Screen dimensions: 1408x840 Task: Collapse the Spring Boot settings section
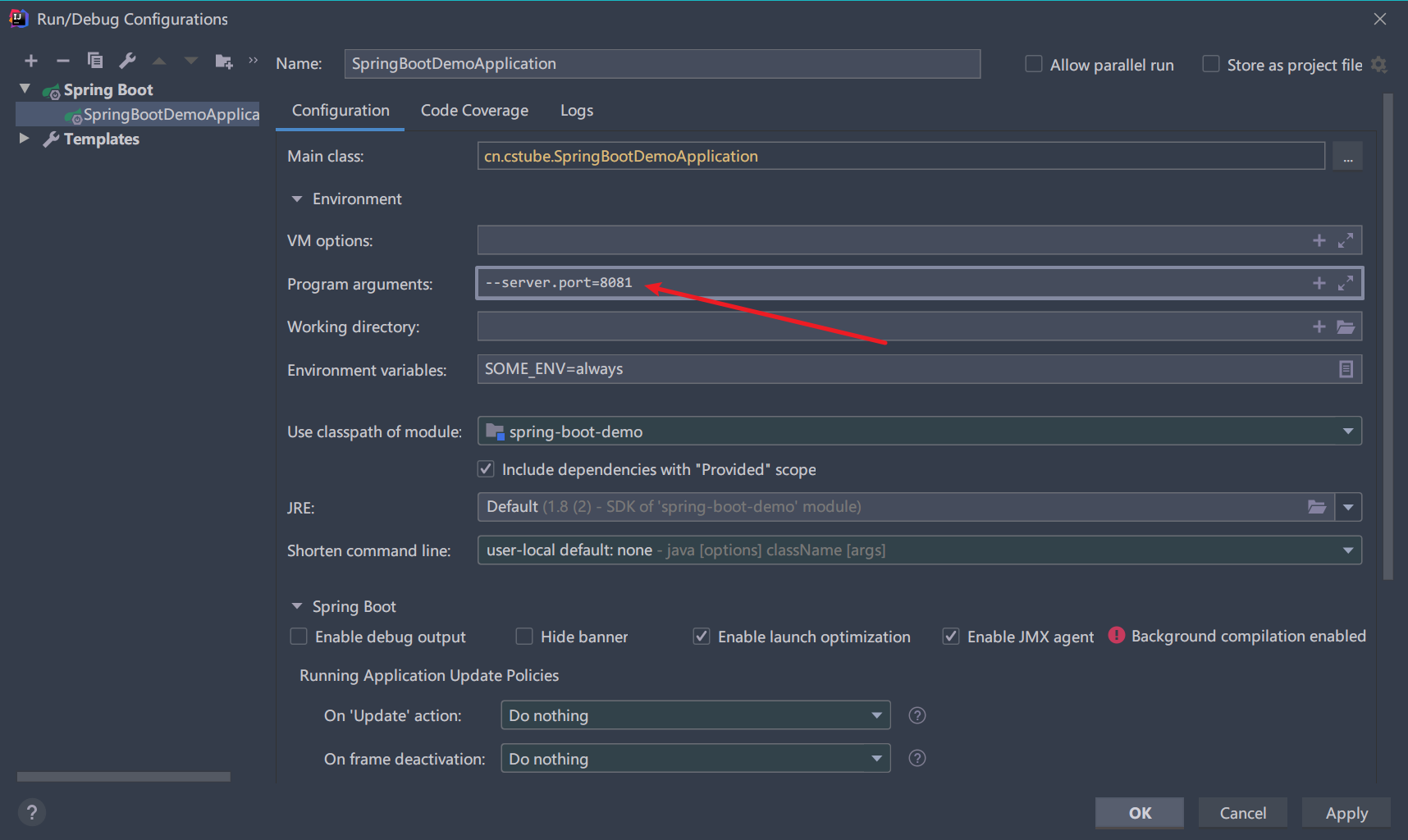[x=297, y=606]
